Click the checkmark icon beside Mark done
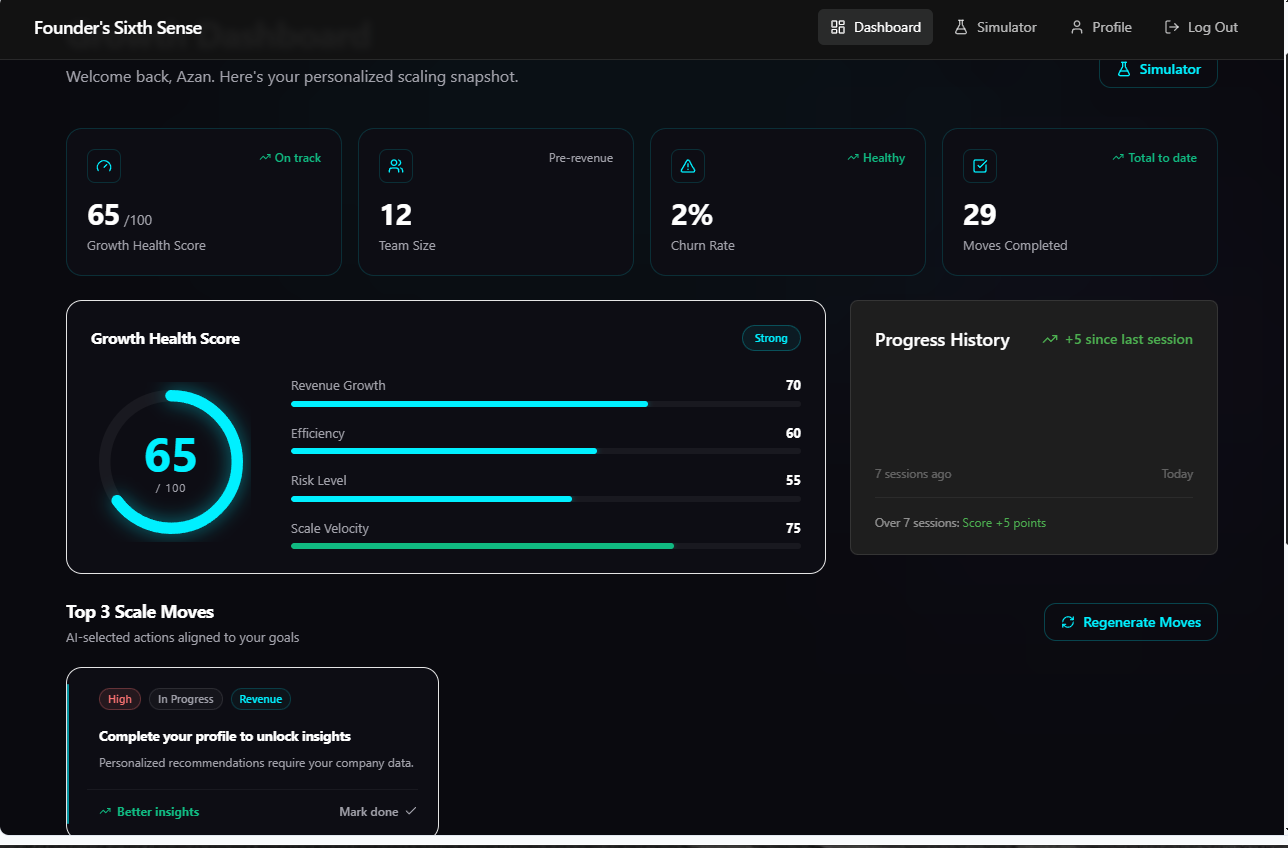The height and width of the screenshot is (848, 1288). click(410, 811)
